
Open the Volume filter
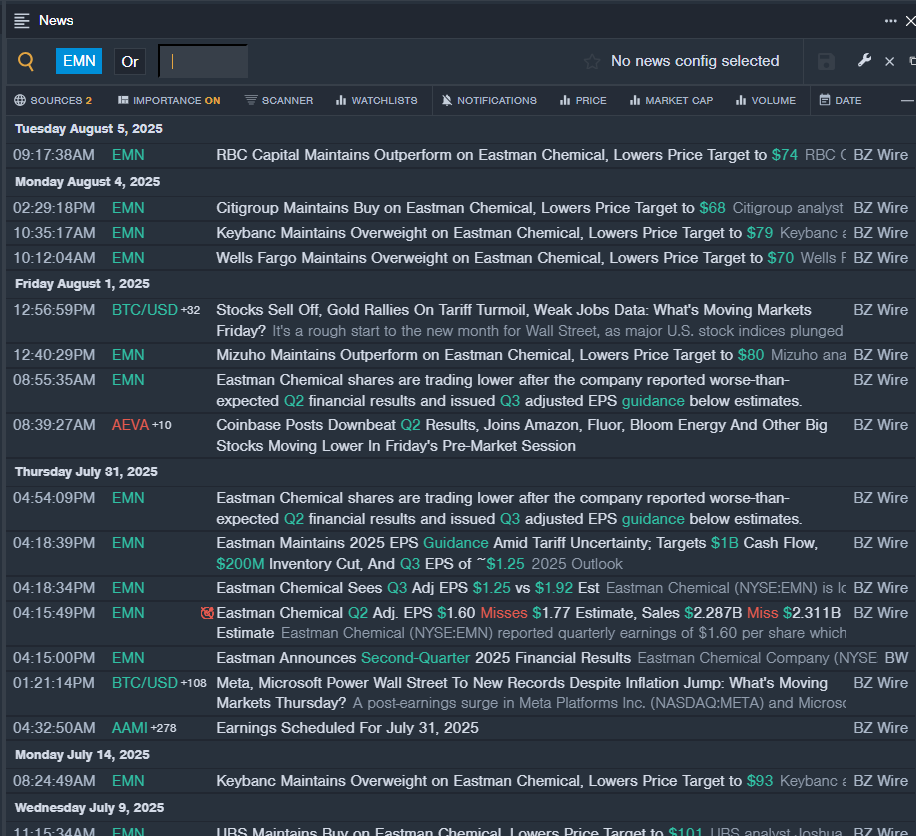pyautogui.click(x=766, y=100)
